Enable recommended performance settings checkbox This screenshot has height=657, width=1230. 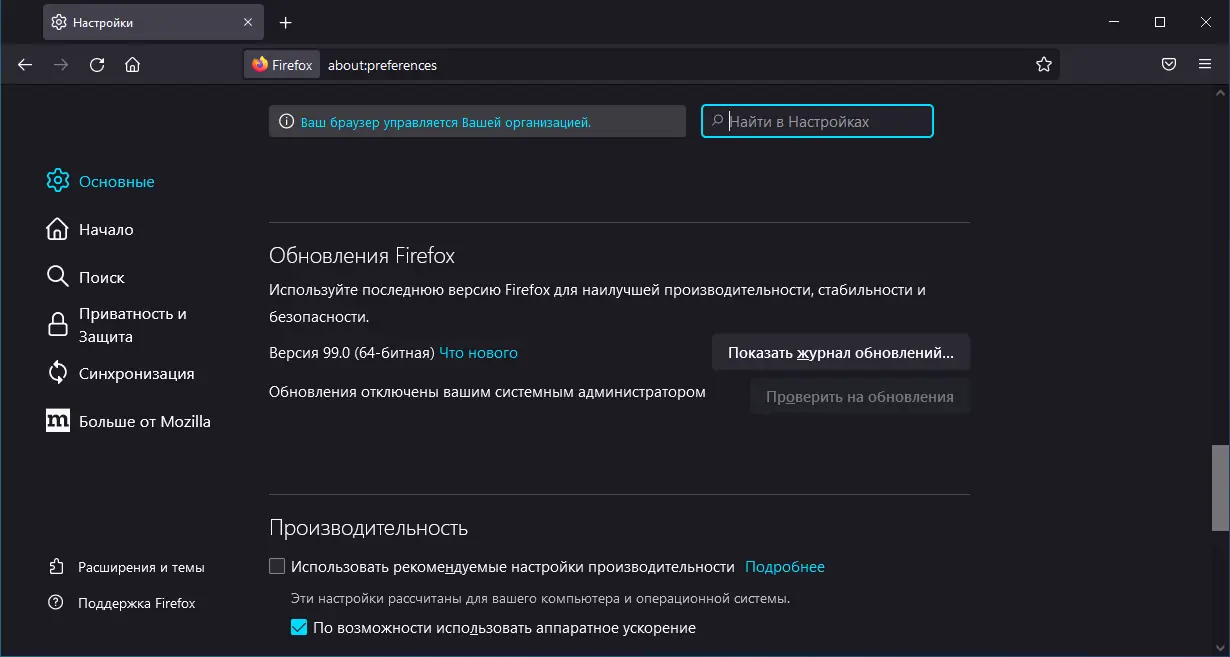pos(276,565)
